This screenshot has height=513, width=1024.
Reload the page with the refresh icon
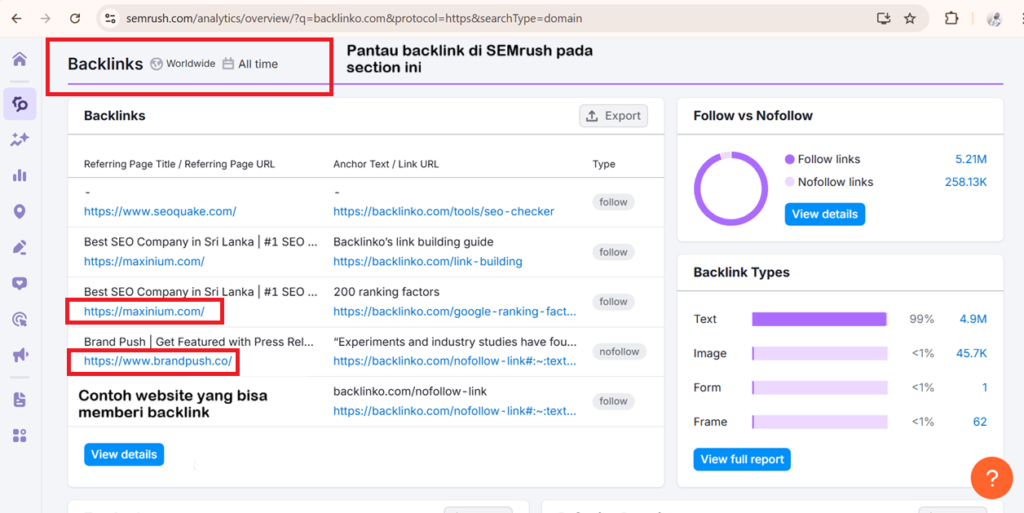click(x=75, y=19)
